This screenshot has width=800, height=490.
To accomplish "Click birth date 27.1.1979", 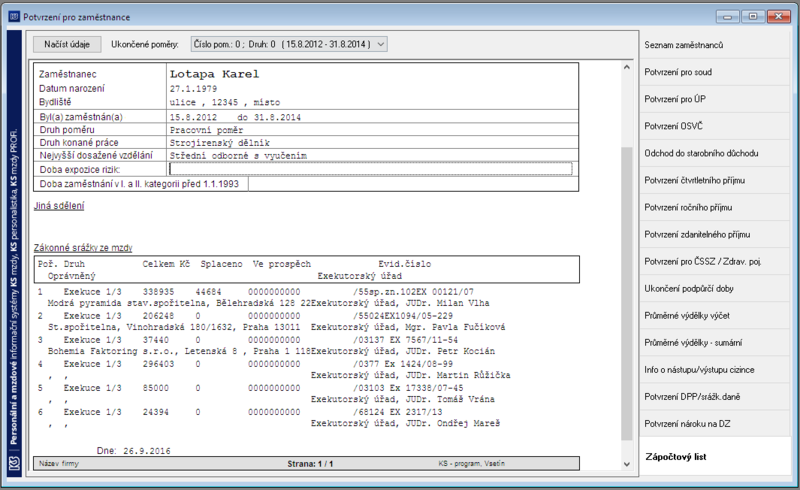I will point(193,88).
